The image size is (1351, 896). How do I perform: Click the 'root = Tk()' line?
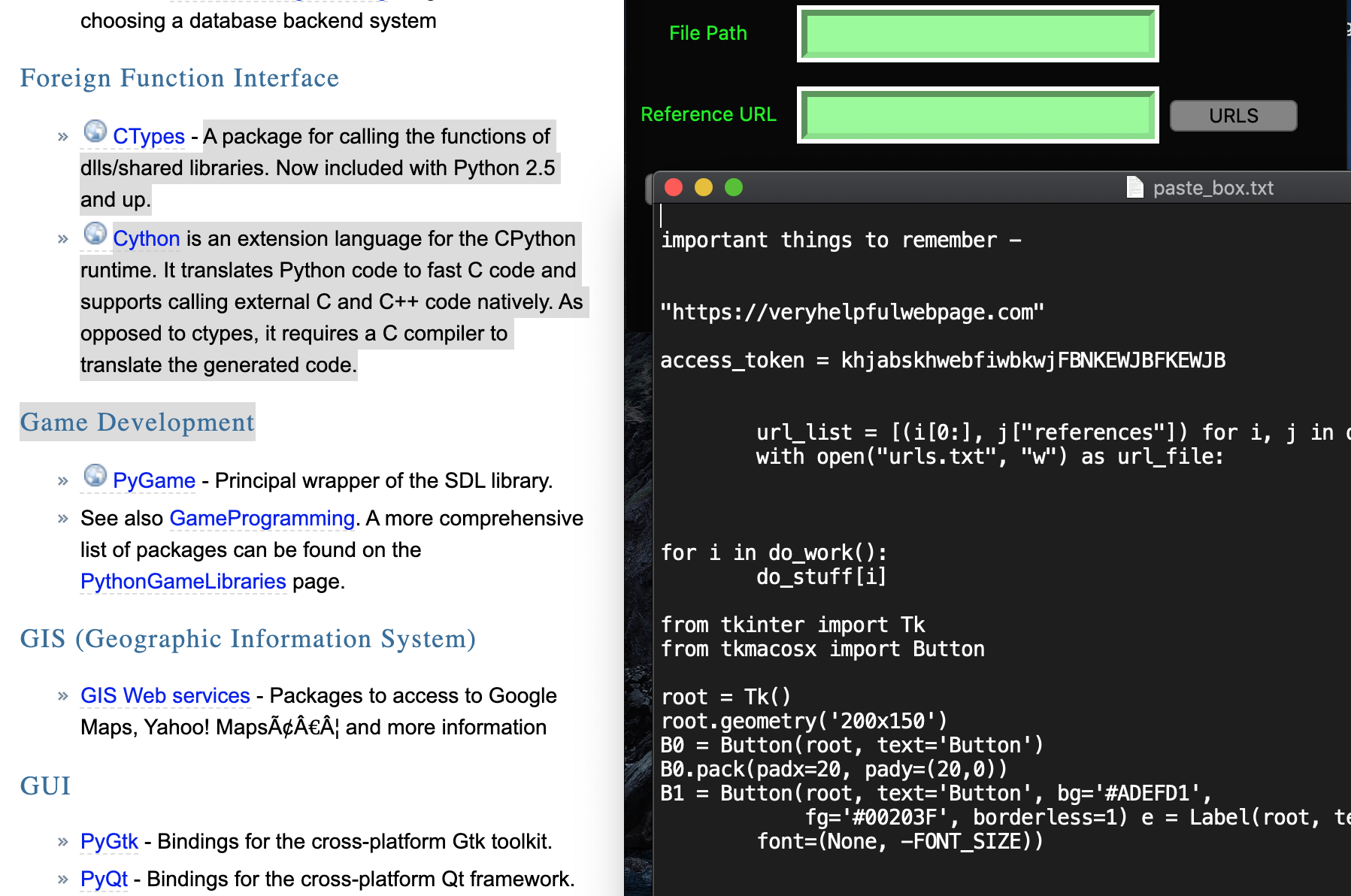tap(725, 698)
